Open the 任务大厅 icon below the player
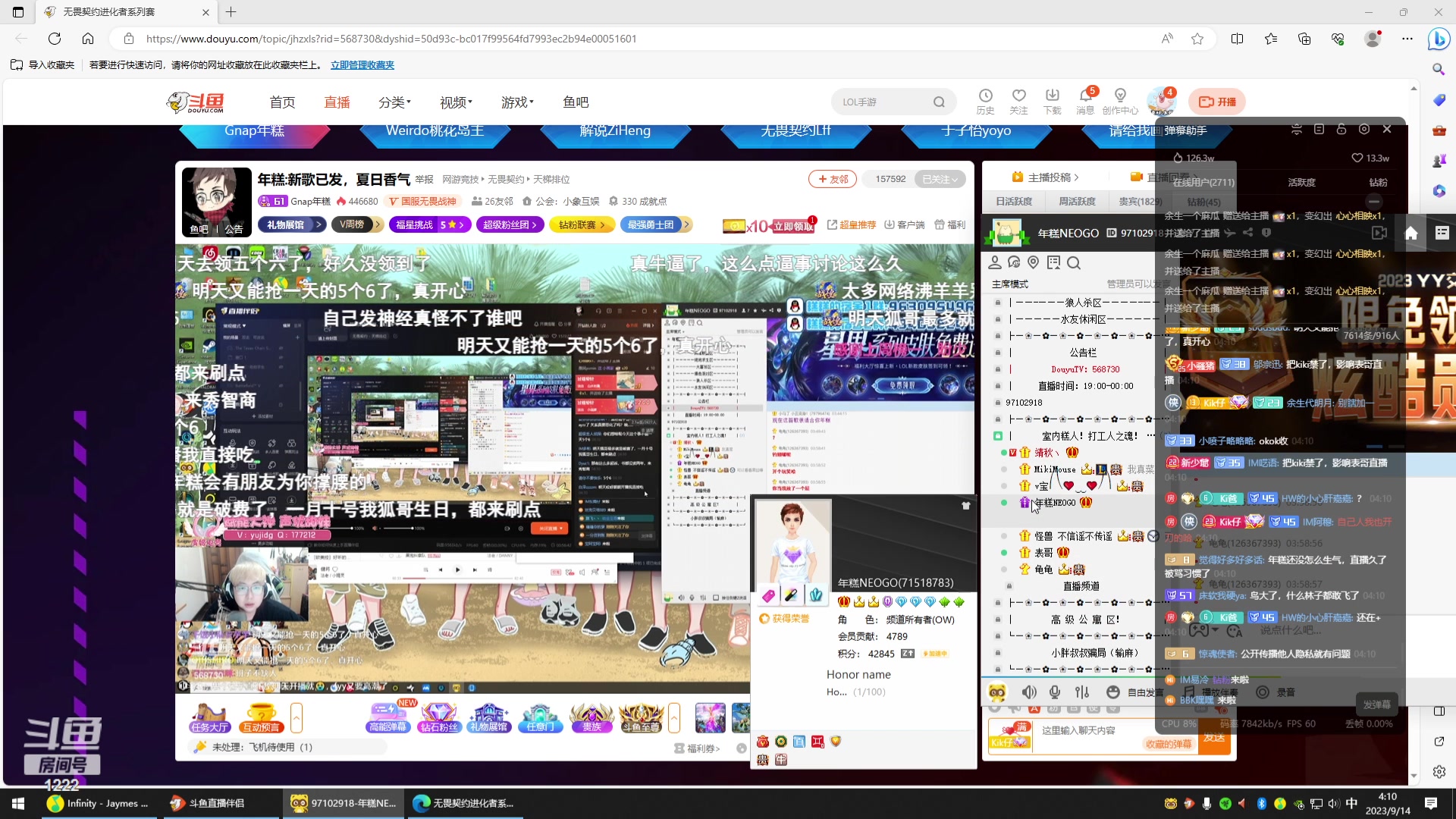Image resolution: width=1456 pixels, height=819 pixels. pyautogui.click(x=210, y=717)
